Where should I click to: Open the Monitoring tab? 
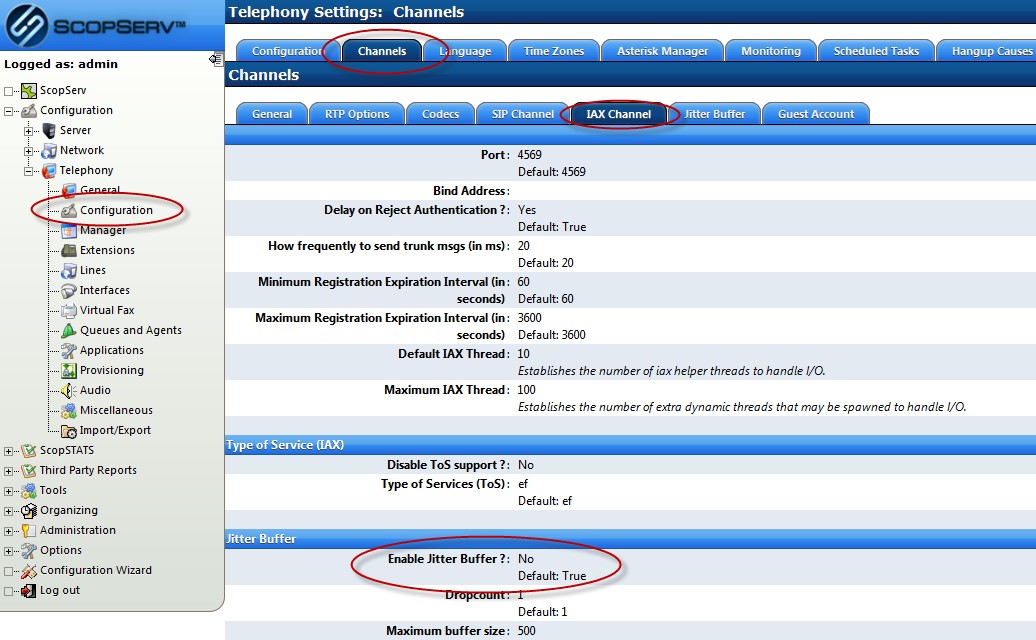pyautogui.click(x=770, y=51)
